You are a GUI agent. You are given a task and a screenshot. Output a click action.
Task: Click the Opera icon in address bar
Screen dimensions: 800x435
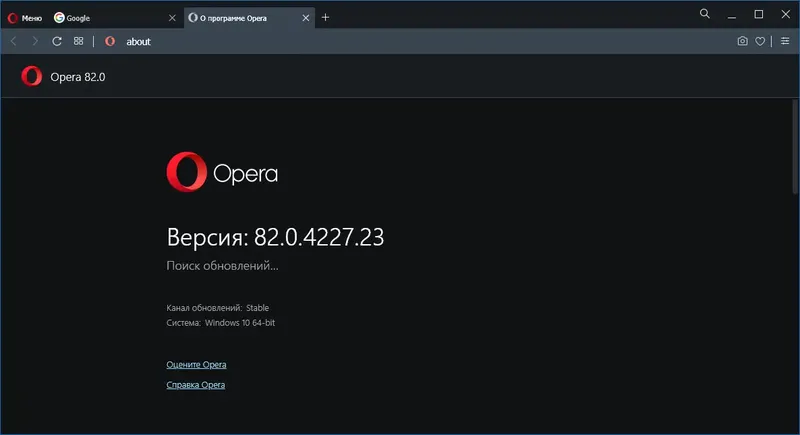click(x=110, y=41)
